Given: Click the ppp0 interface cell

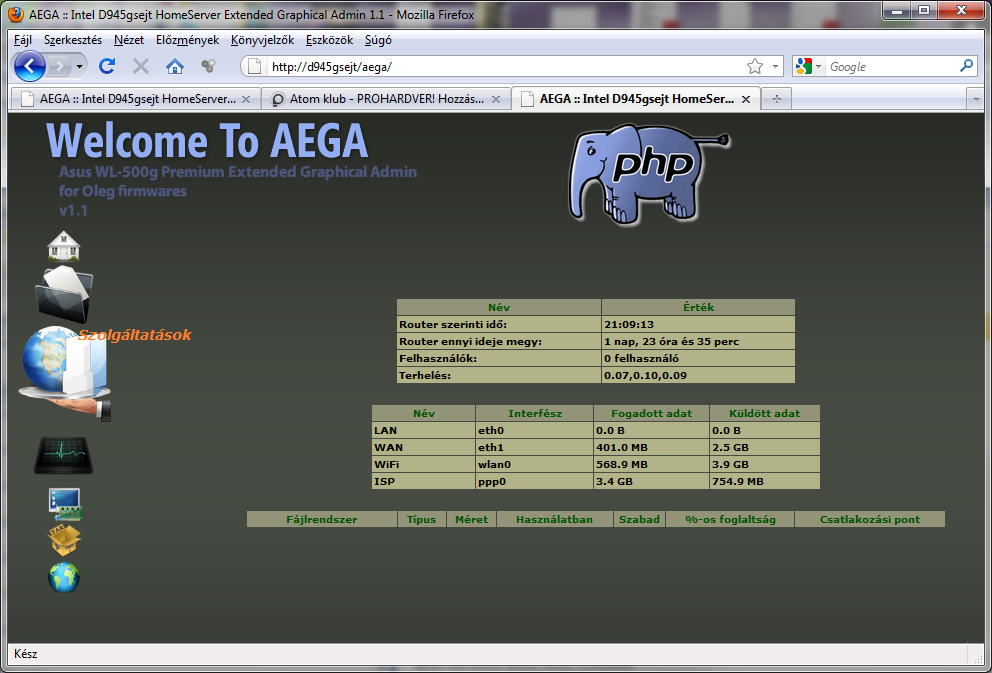Looking at the screenshot, I should (535, 481).
